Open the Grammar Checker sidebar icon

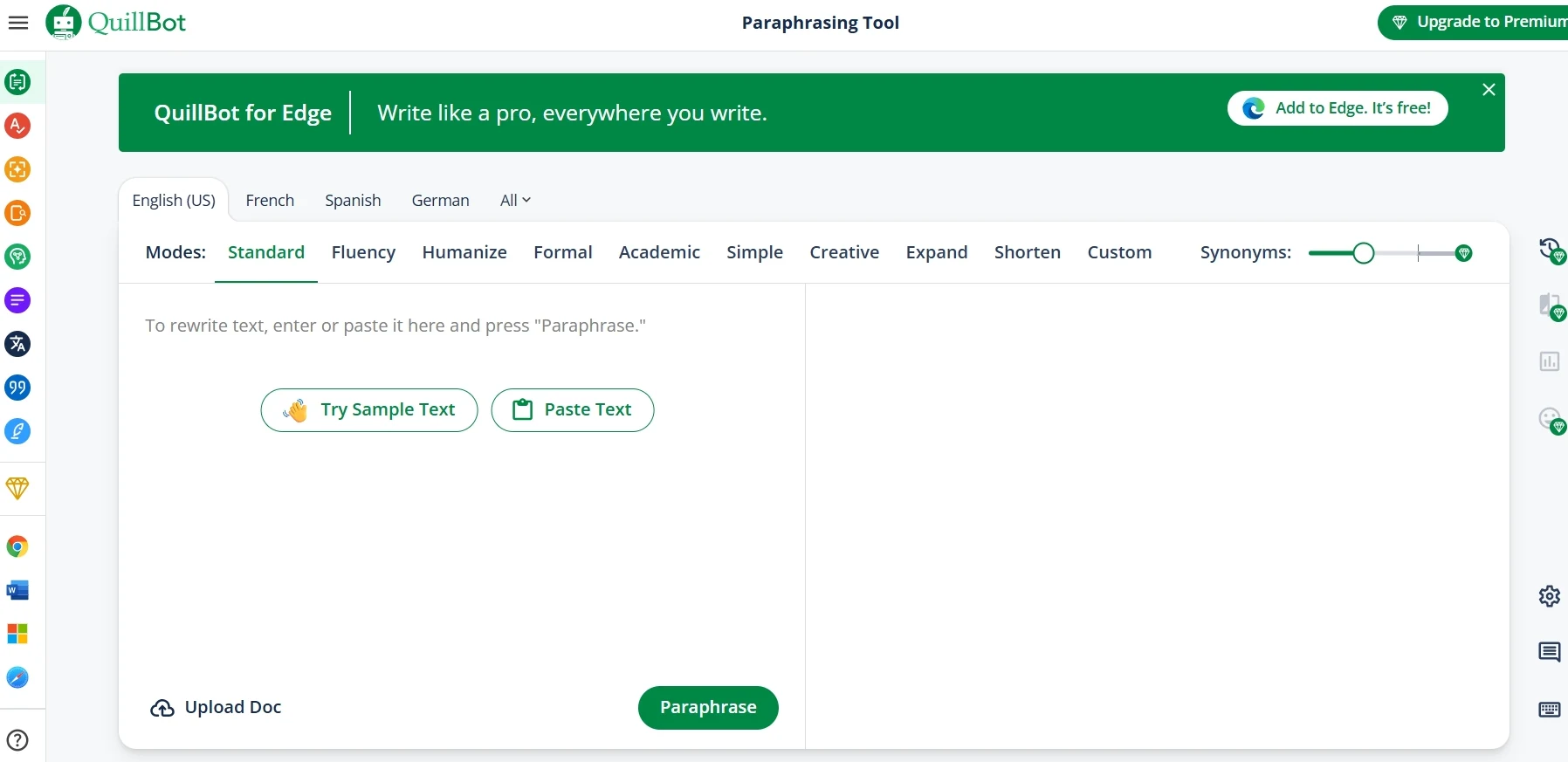click(17, 126)
